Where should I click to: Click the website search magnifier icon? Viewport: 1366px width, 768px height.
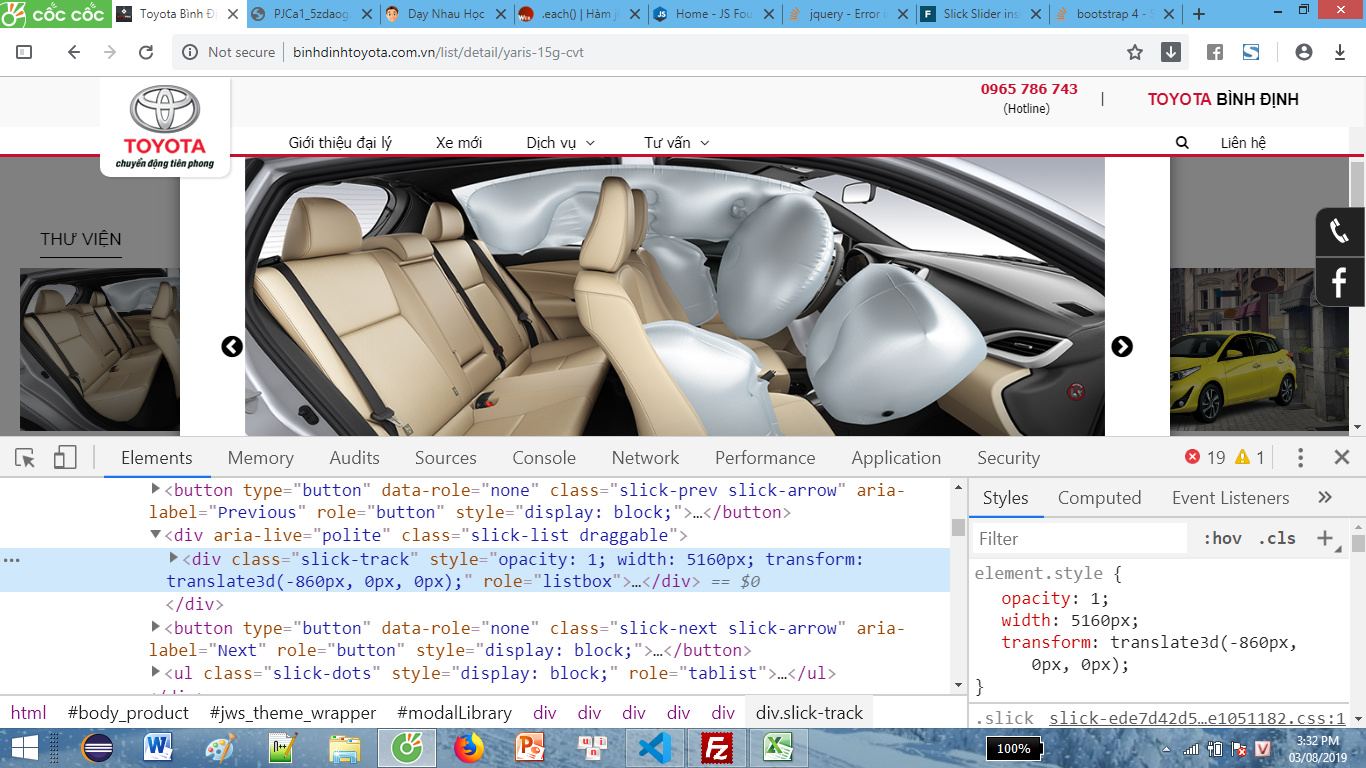coord(1182,143)
